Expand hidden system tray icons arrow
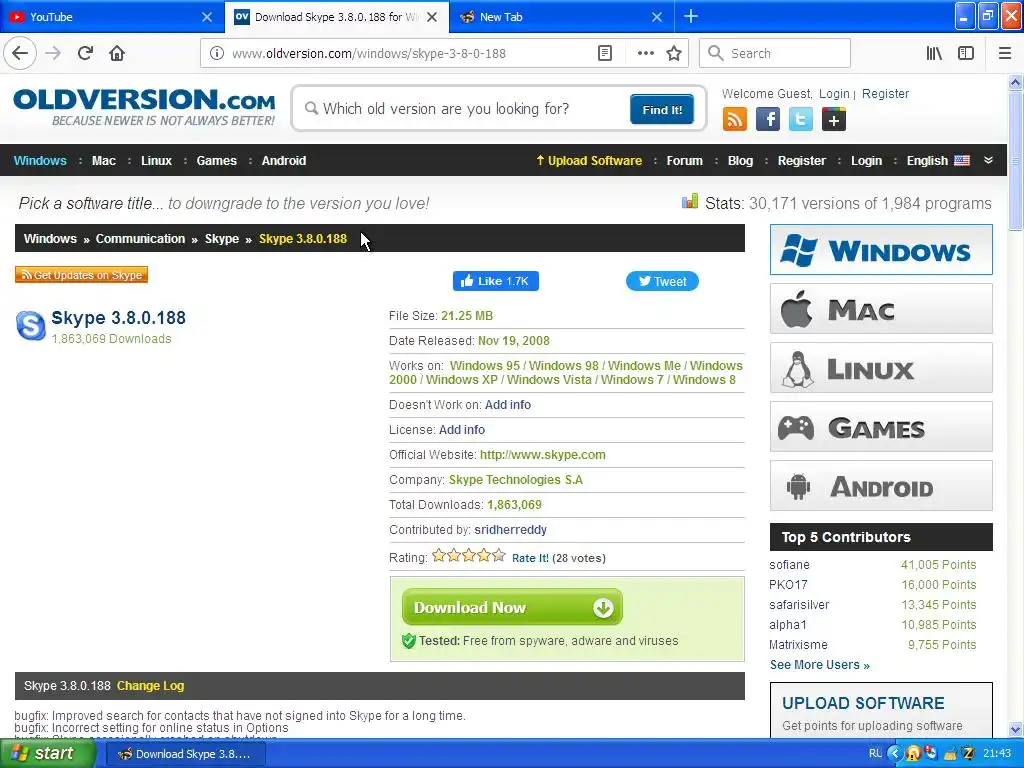1024x768 pixels. pos(895,754)
